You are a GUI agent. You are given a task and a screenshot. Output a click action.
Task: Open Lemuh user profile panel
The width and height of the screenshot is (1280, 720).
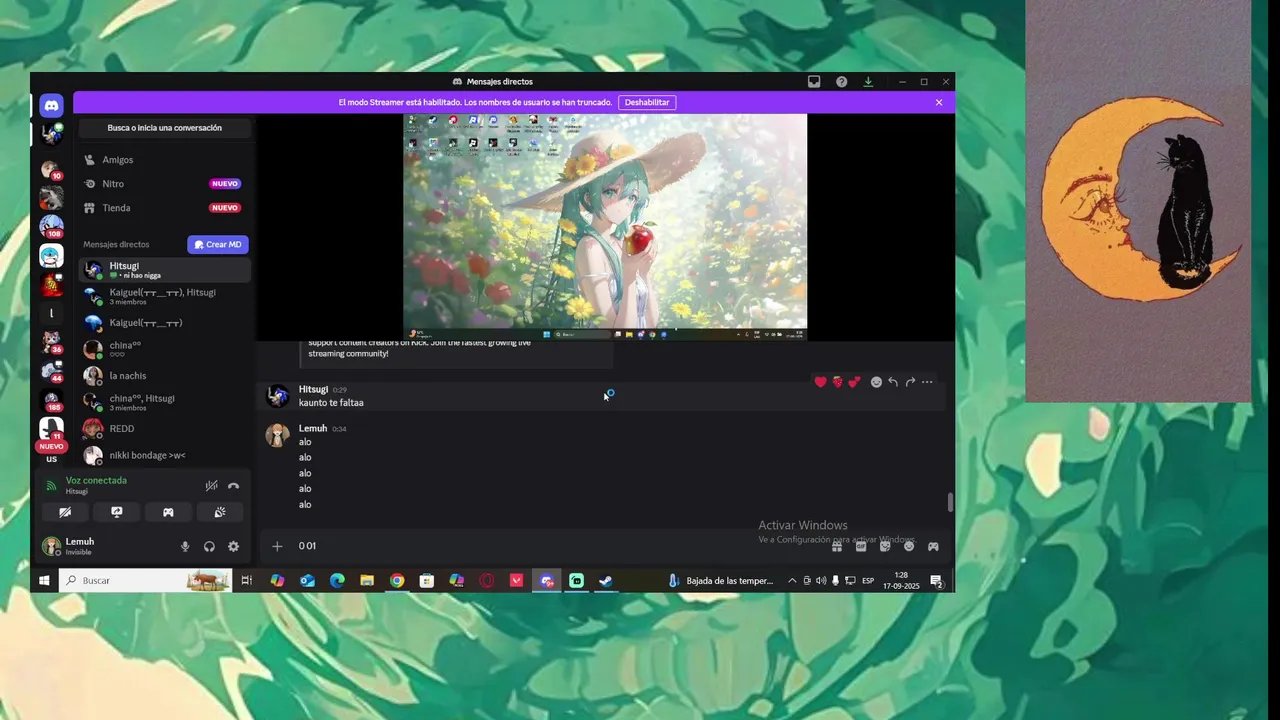(x=80, y=546)
